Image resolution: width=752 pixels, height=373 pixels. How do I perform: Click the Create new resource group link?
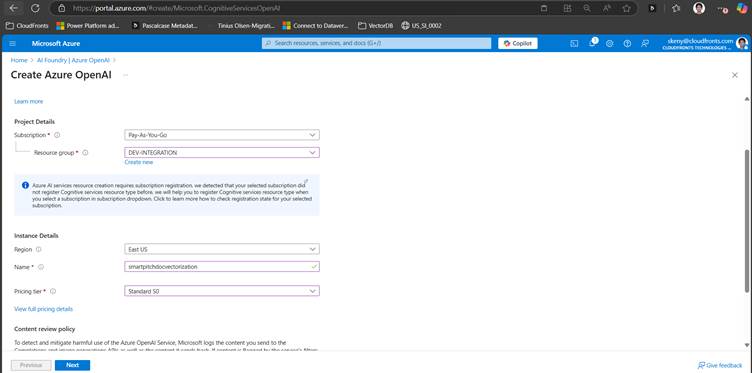(x=139, y=163)
